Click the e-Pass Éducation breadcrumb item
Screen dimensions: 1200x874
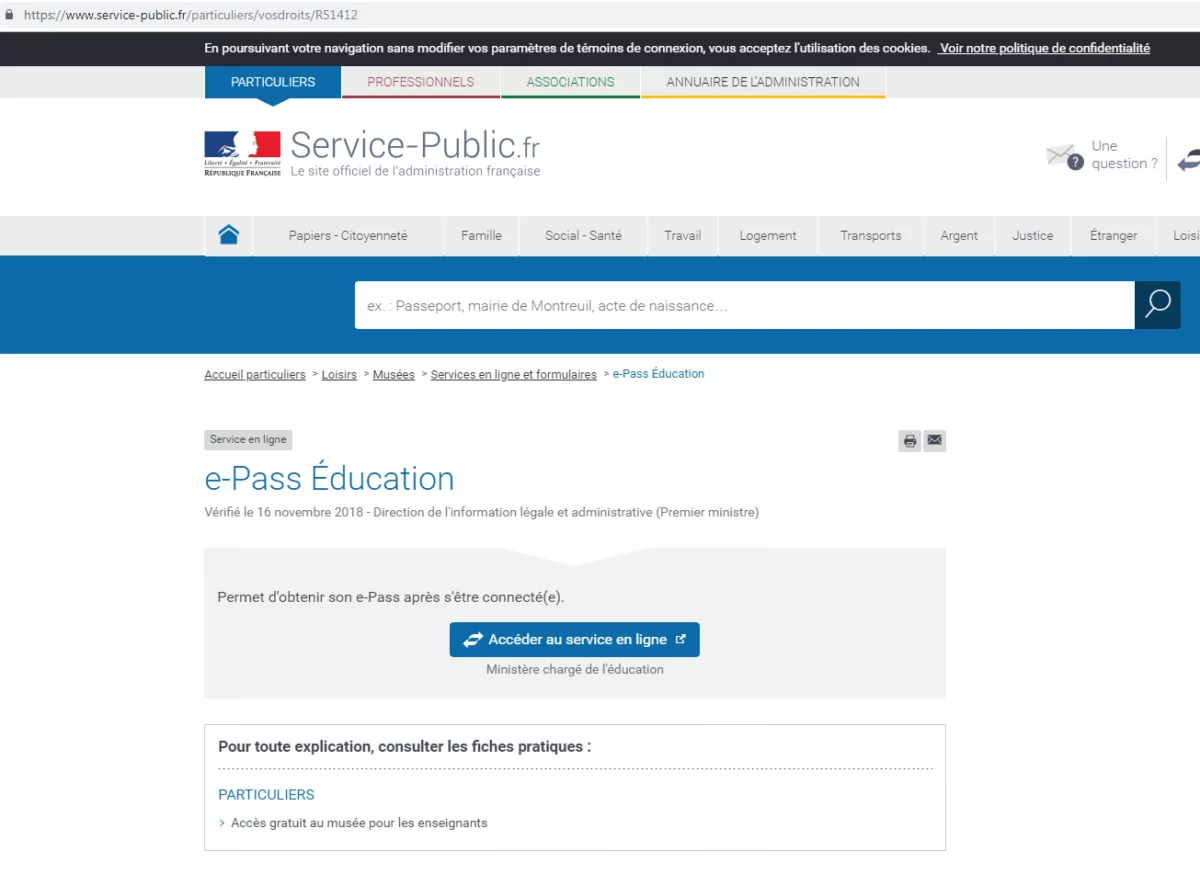658,374
